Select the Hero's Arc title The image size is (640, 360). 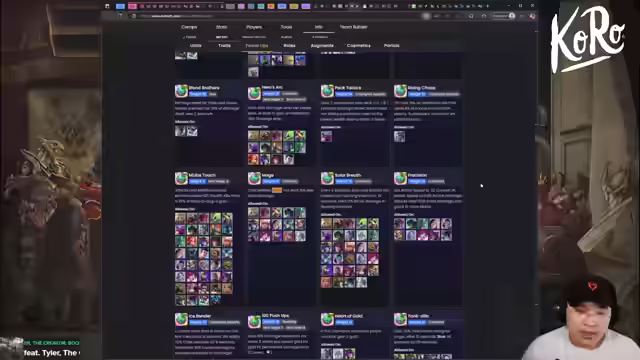272,87
